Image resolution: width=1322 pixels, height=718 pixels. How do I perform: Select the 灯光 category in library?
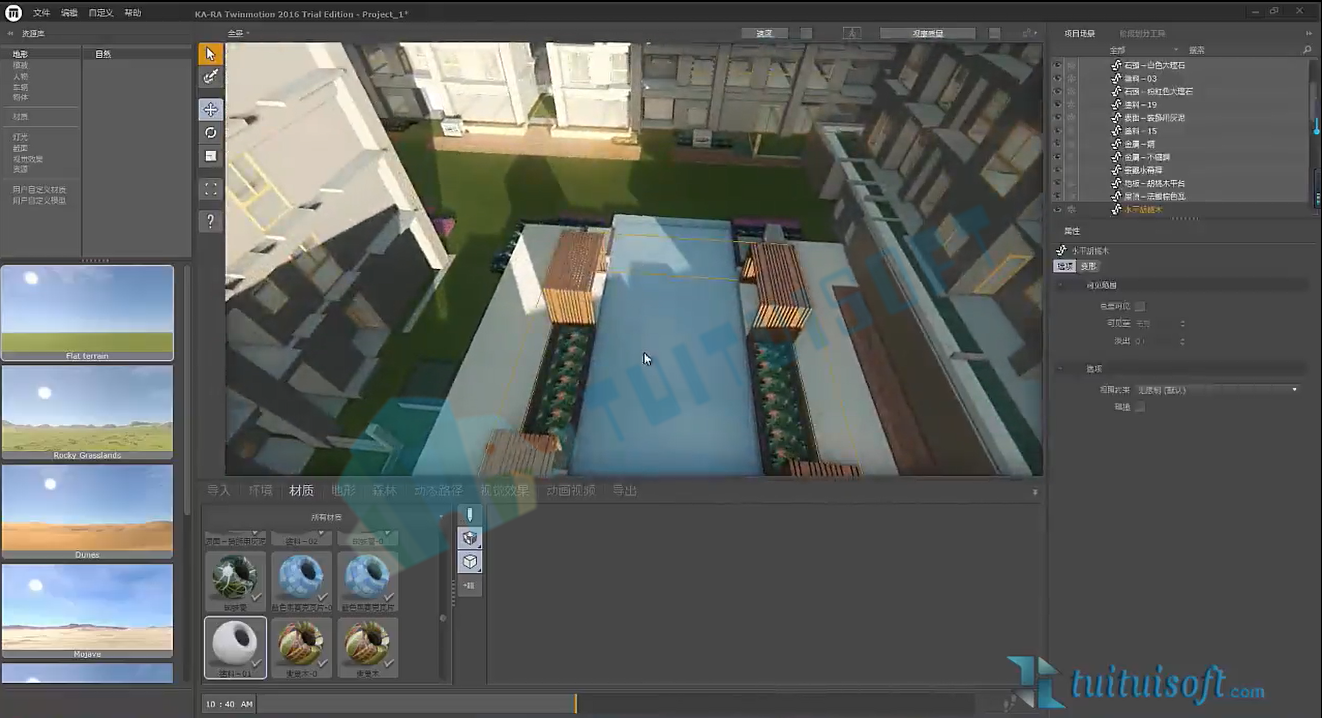tap(20, 137)
